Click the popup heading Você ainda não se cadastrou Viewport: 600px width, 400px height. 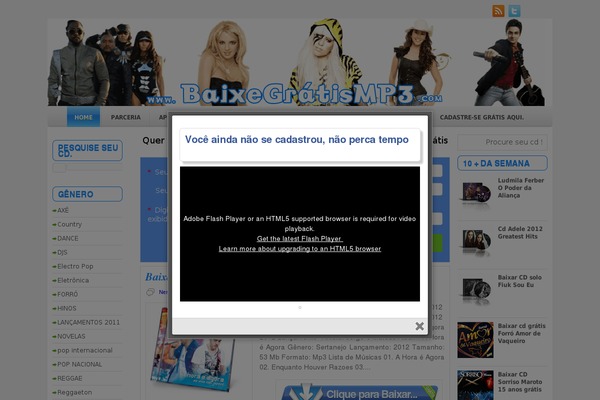pyautogui.click(x=297, y=139)
